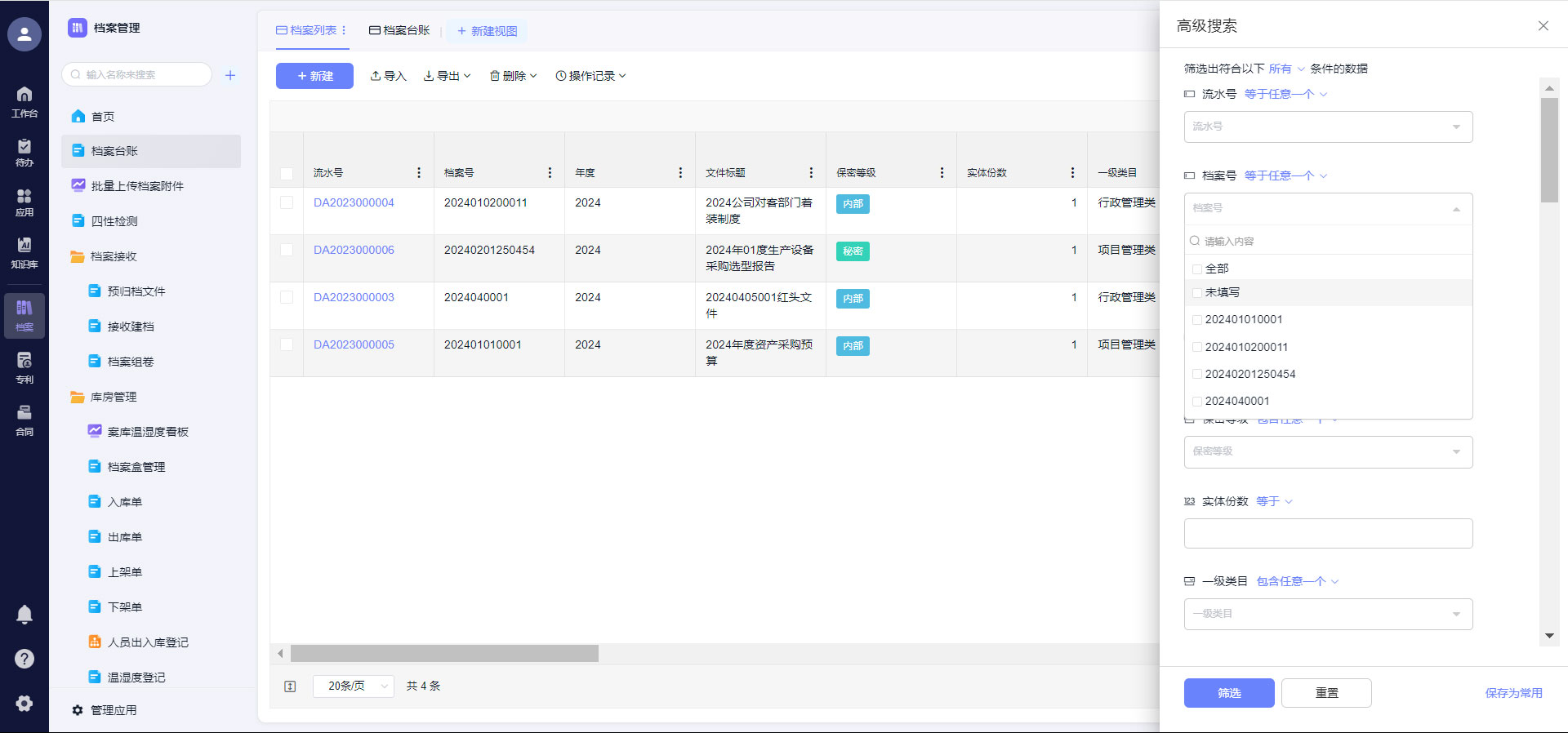Expand the 导出 export dropdown

click(448, 76)
